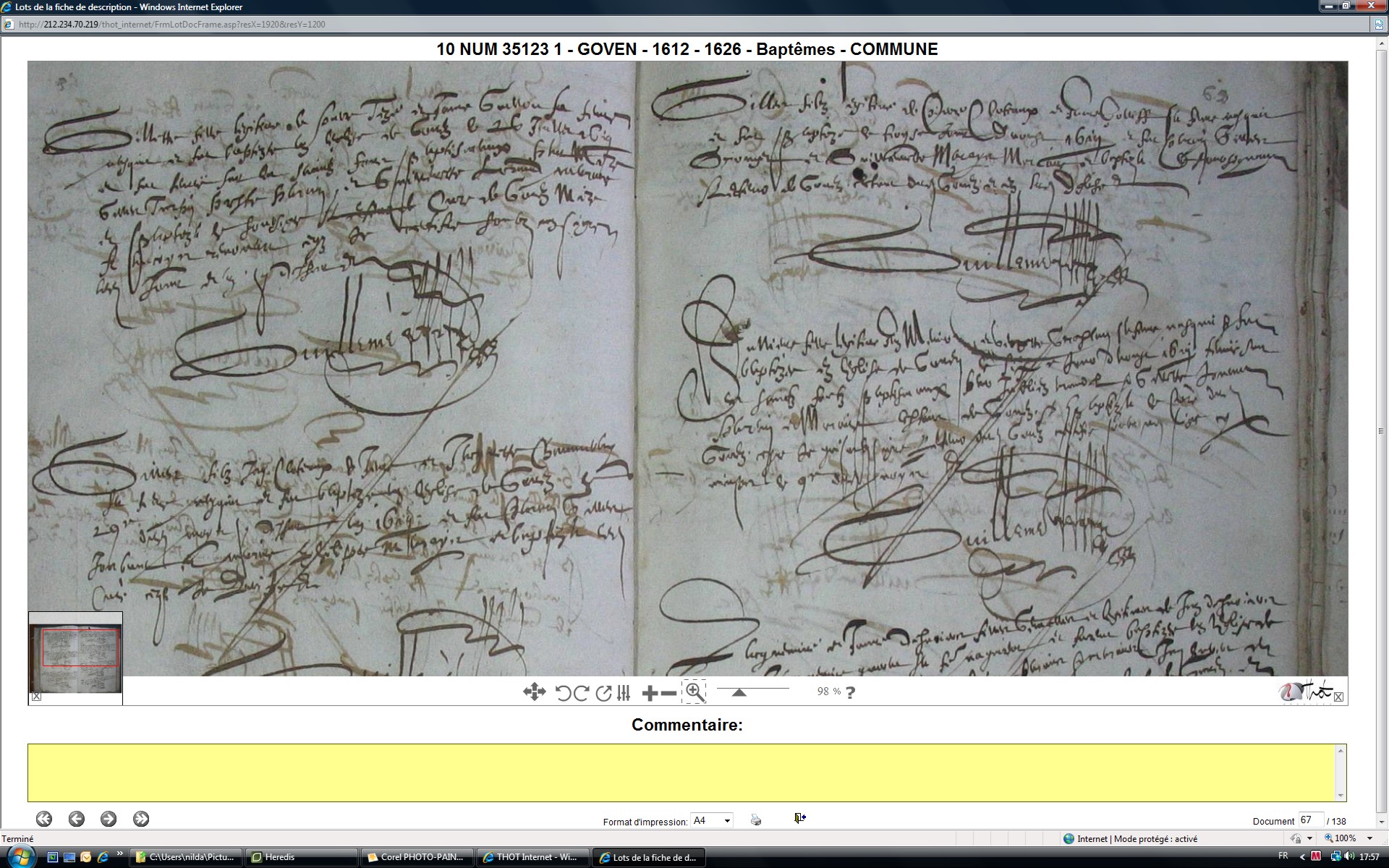1389x868 pixels.
Task: Go to previous document page
Action: 77,819
